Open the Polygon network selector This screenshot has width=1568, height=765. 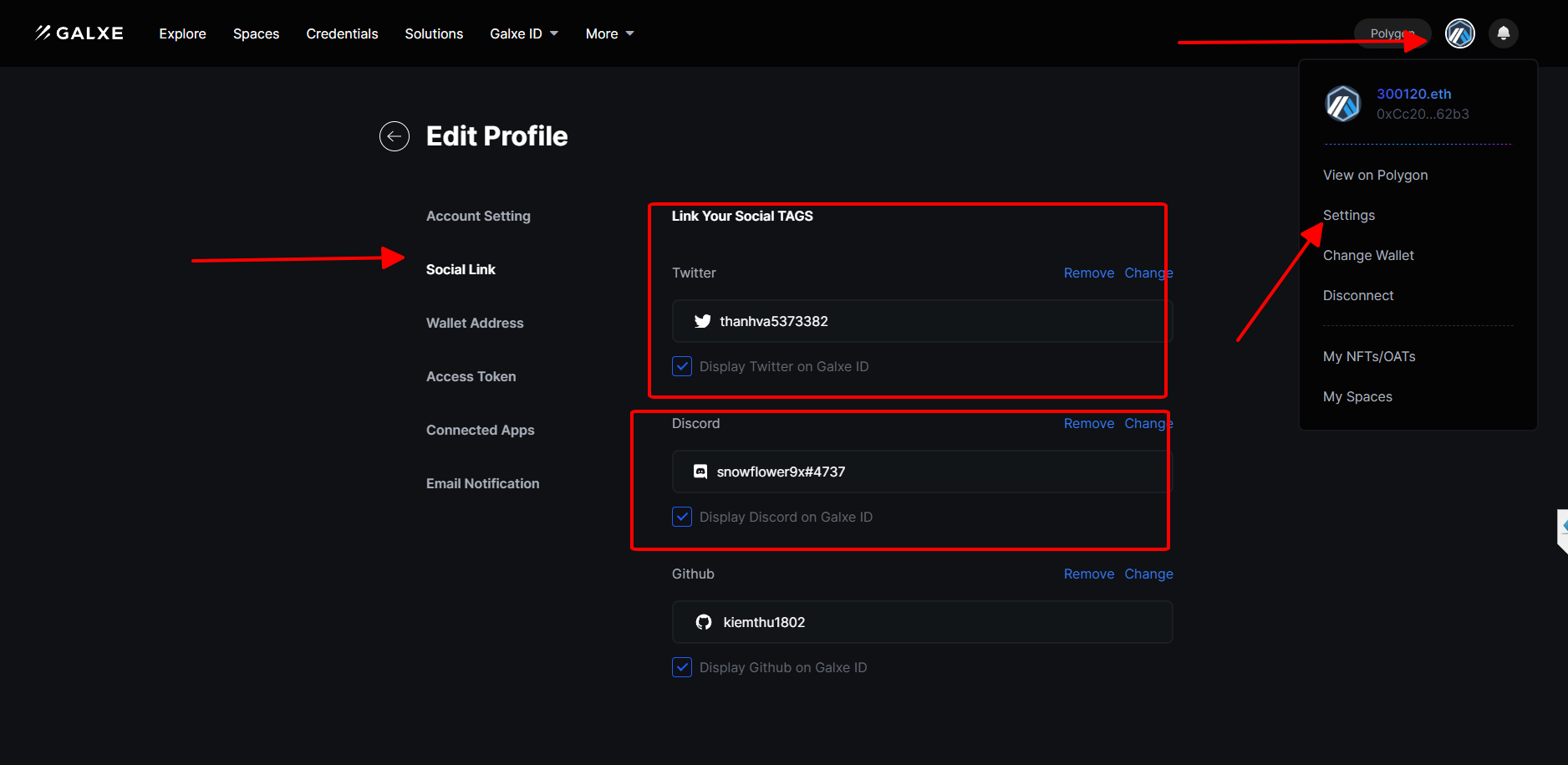click(x=1392, y=33)
